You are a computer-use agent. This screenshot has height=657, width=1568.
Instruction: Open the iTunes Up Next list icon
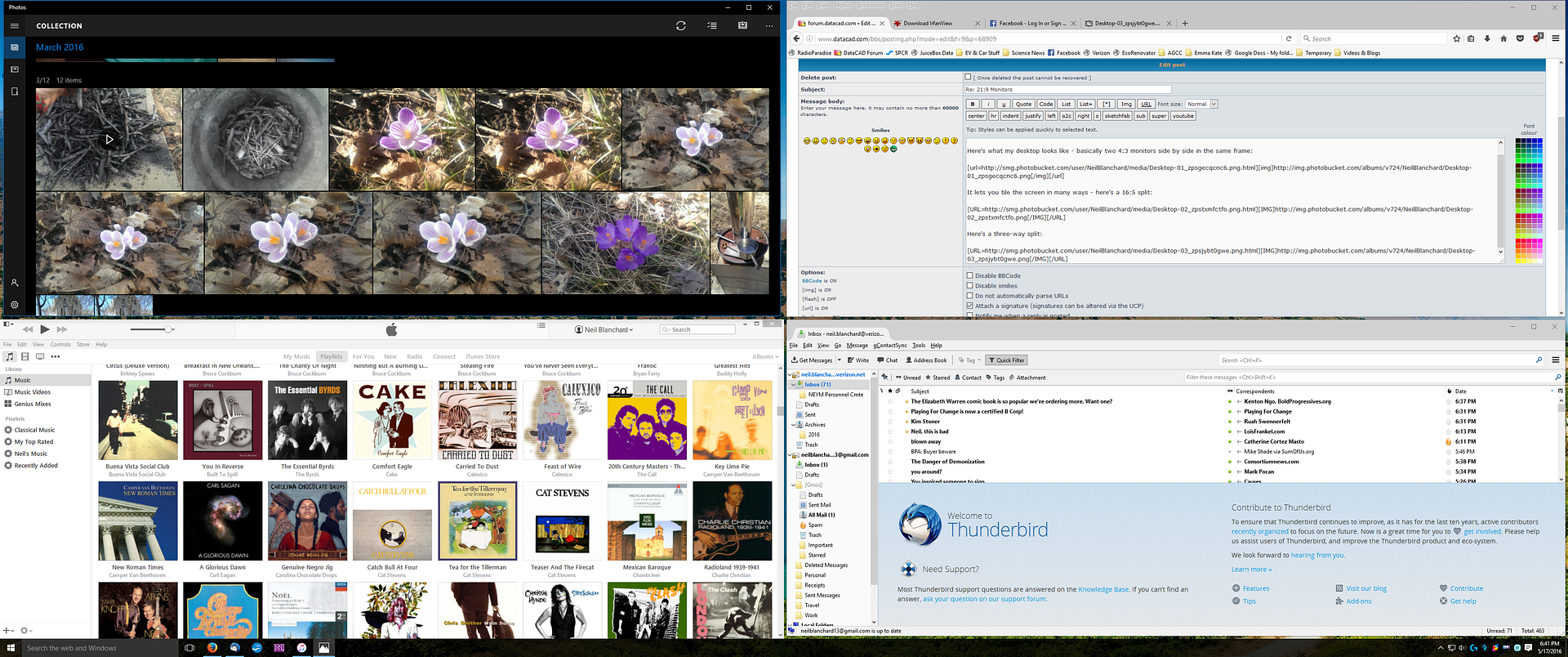pyautogui.click(x=541, y=325)
